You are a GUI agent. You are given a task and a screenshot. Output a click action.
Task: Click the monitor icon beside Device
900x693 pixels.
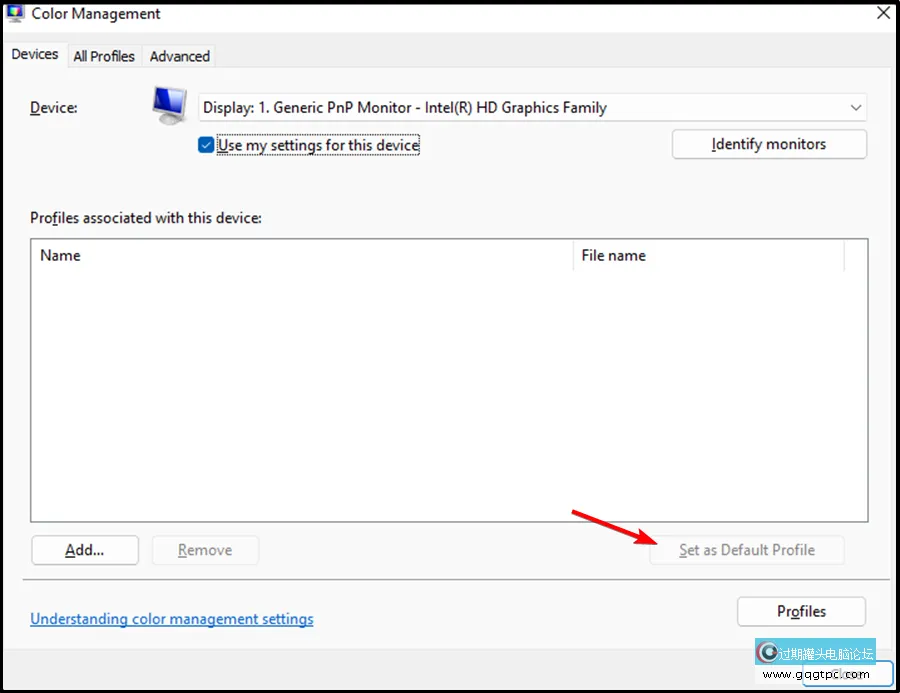tap(169, 105)
